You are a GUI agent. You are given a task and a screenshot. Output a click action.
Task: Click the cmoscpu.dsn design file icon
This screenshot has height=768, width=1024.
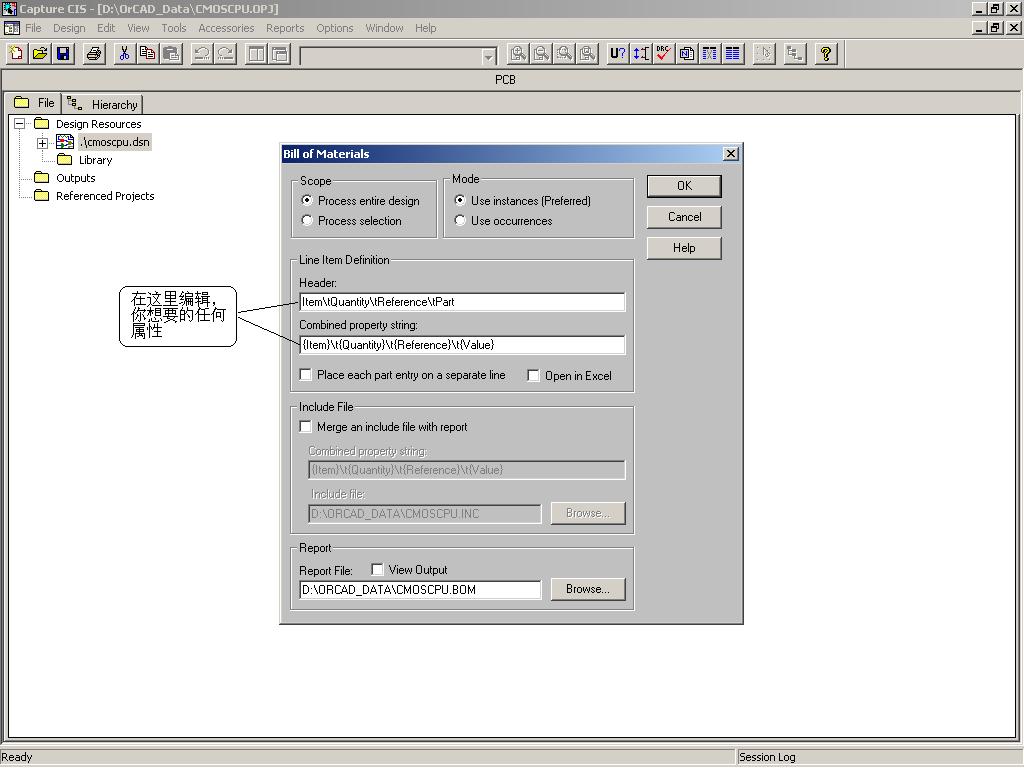tap(65, 142)
